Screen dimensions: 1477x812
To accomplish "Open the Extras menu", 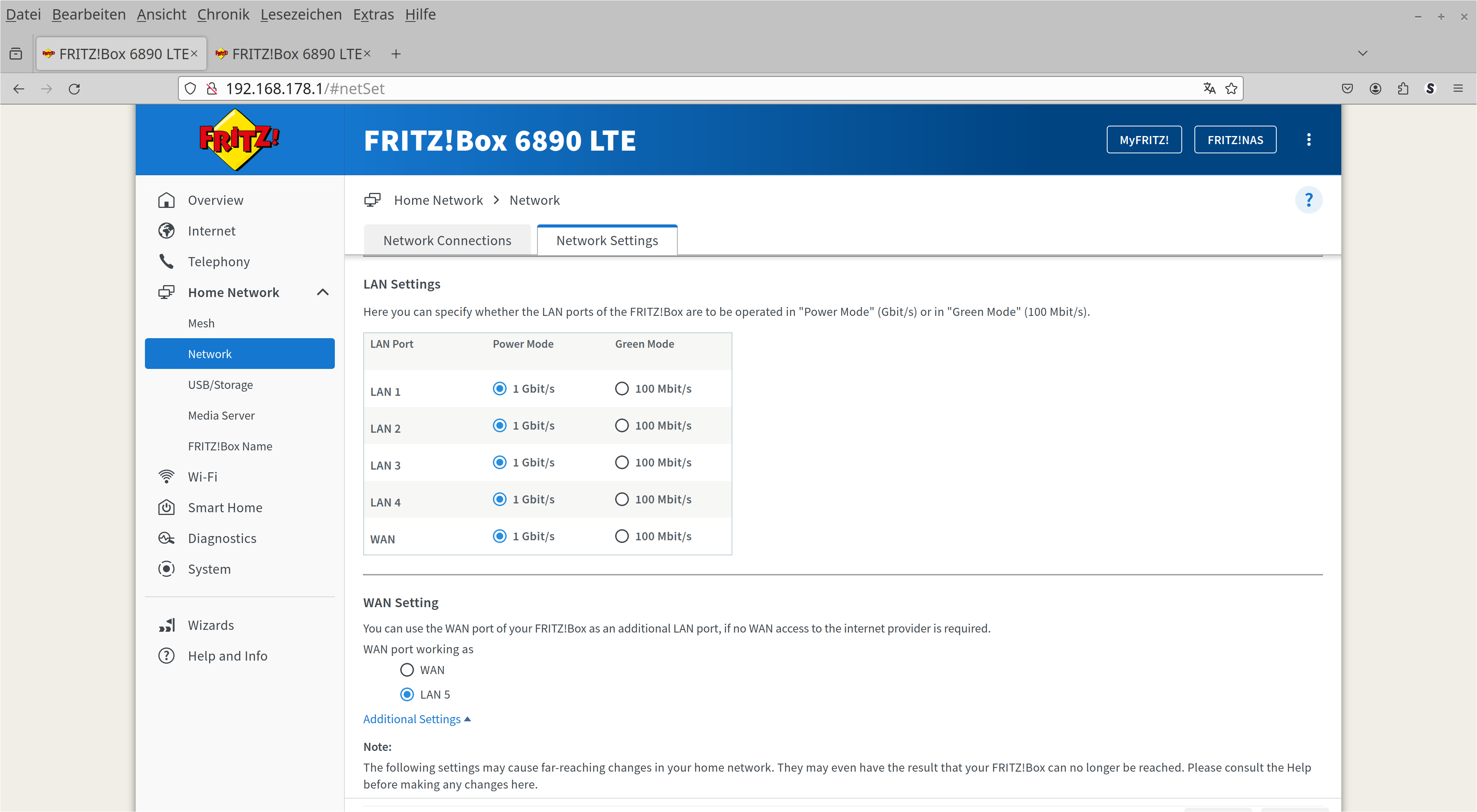I will pos(373,14).
